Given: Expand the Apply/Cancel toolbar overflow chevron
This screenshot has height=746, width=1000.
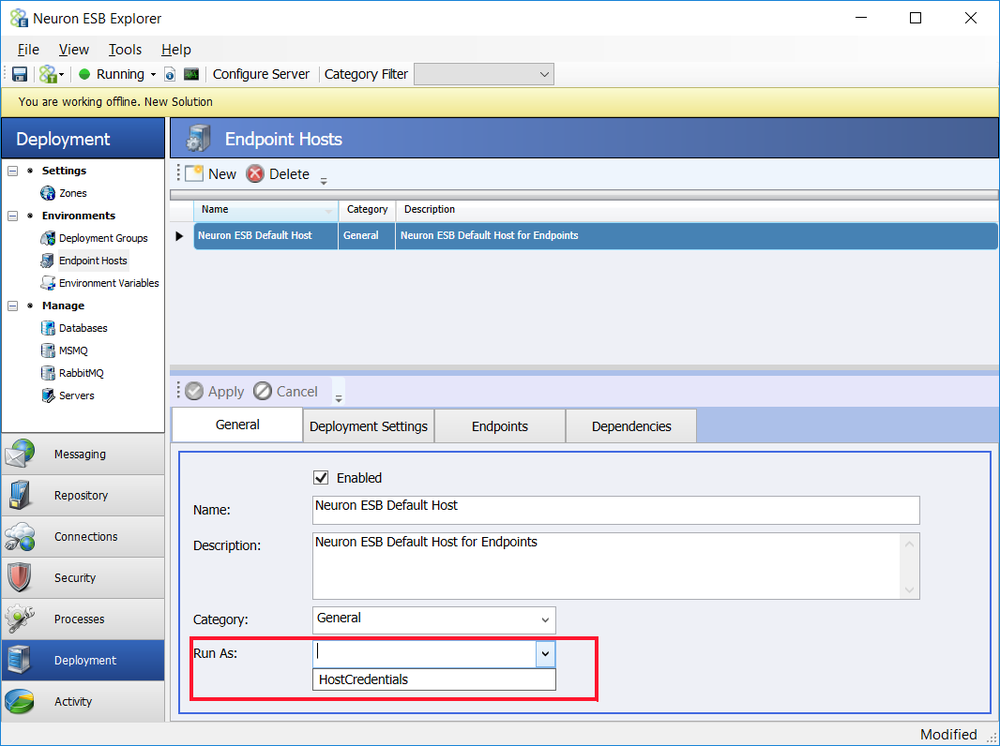Looking at the screenshot, I should point(339,398).
